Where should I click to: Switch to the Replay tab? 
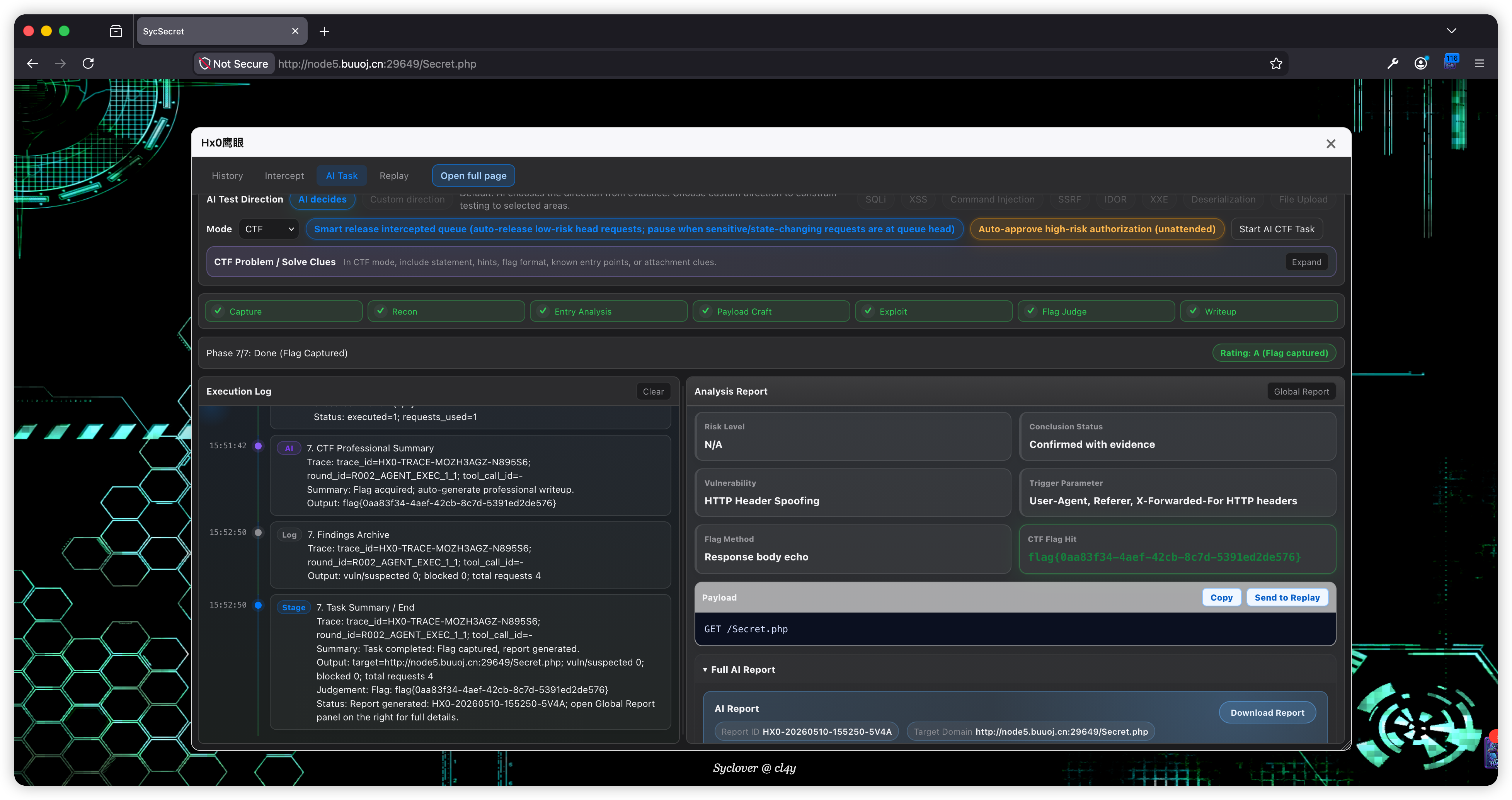click(x=393, y=175)
